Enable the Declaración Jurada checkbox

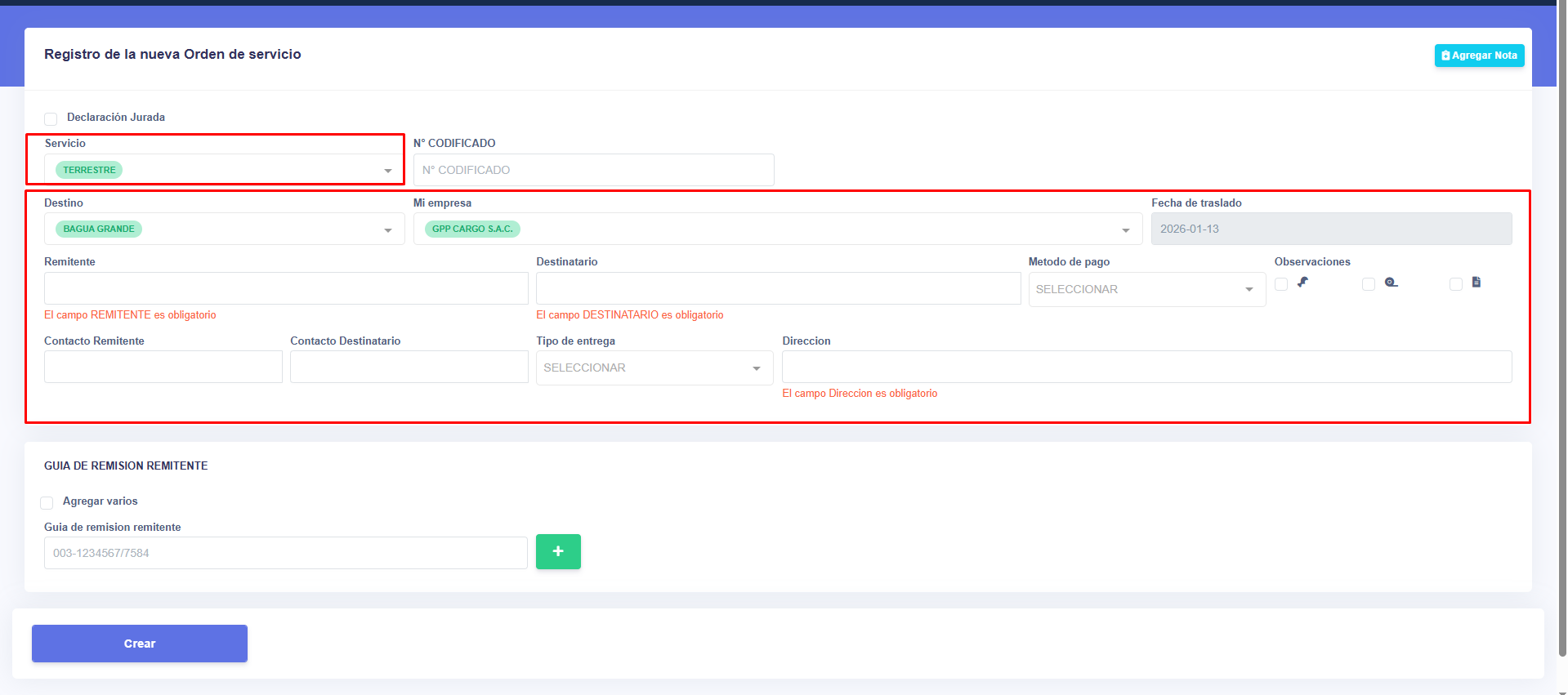coord(51,118)
